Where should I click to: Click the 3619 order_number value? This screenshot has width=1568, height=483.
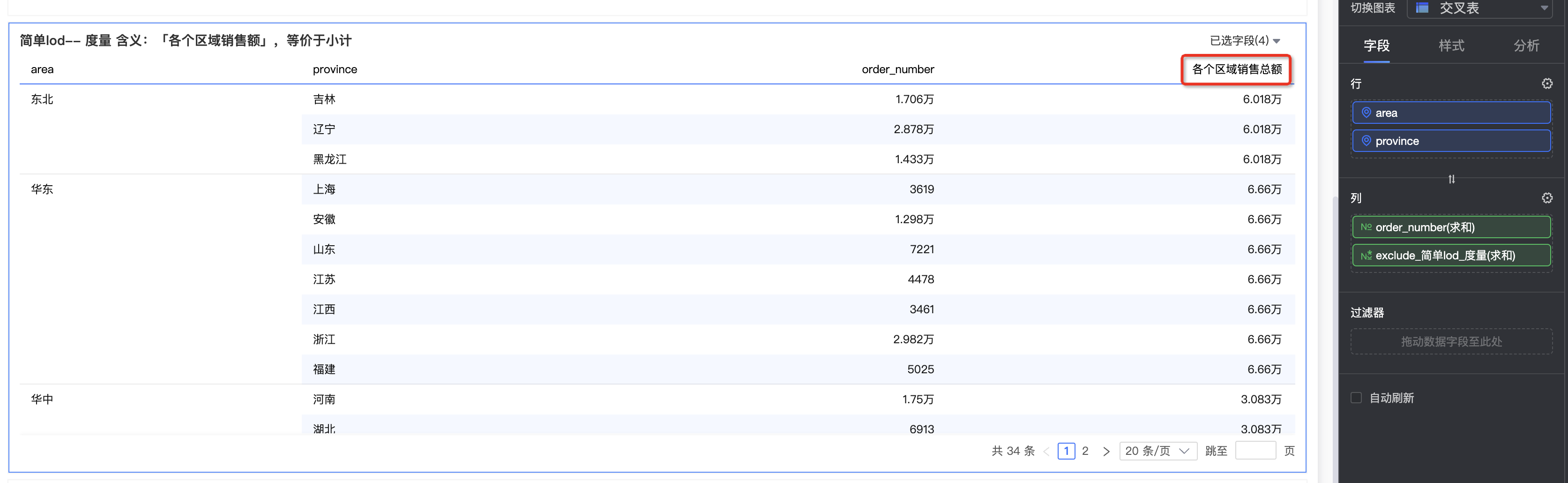[x=922, y=189]
